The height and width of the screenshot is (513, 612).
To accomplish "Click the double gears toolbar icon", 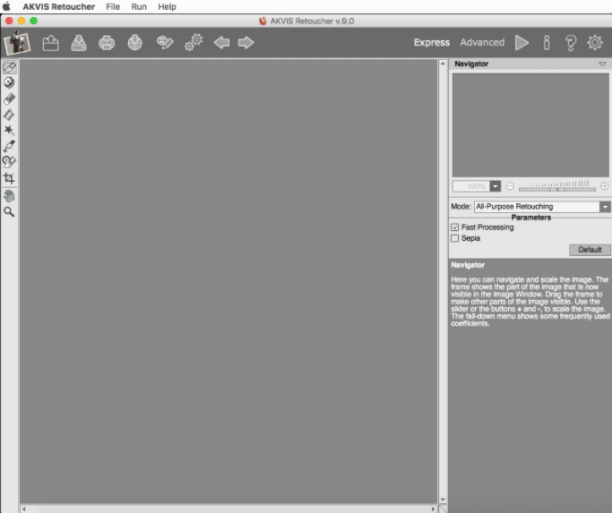I will click(x=194, y=43).
